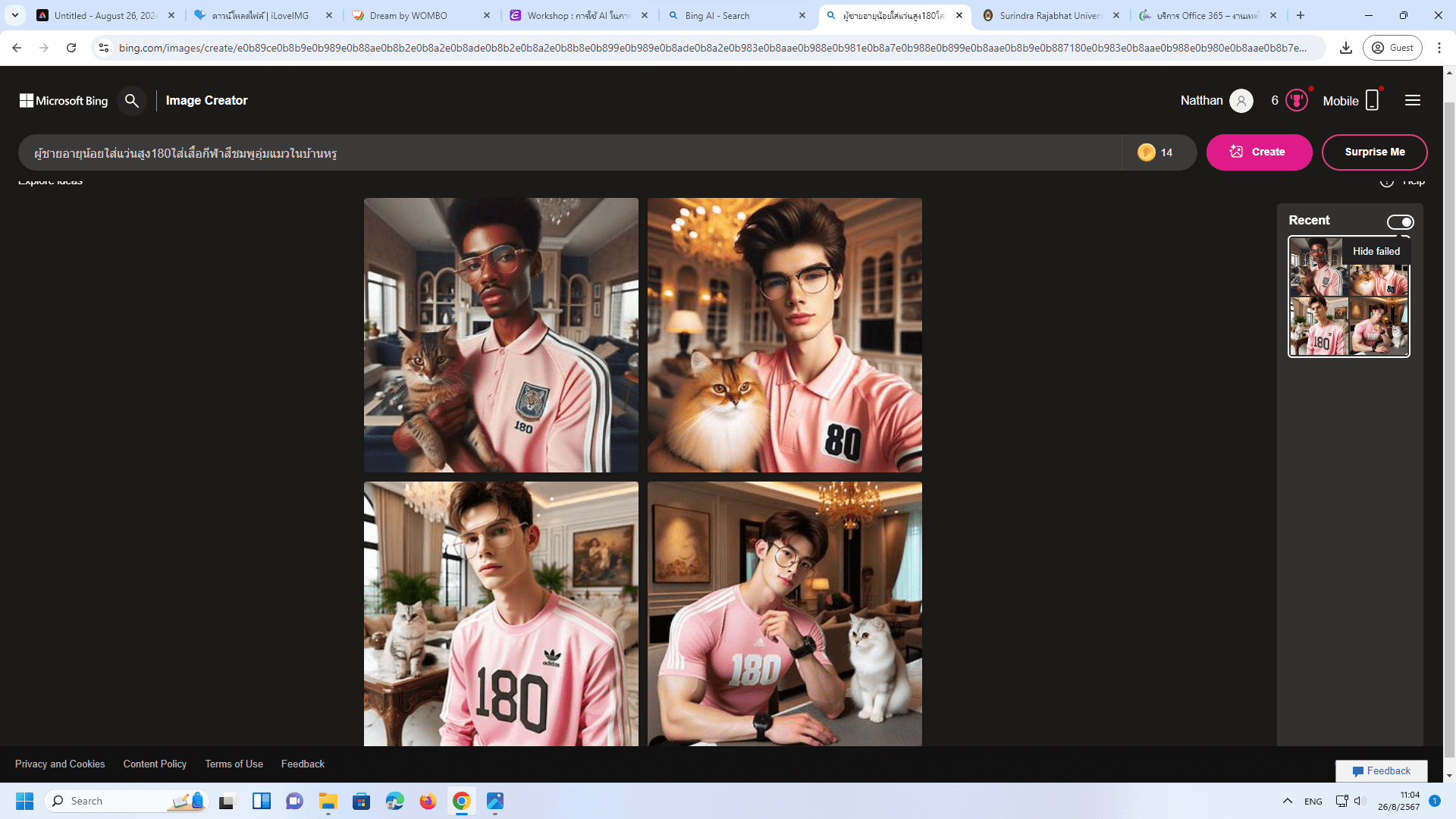Image resolution: width=1456 pixels, height=819 pixels.
Task: Open the hamburger menu
Action: [x=1412, y=101]
